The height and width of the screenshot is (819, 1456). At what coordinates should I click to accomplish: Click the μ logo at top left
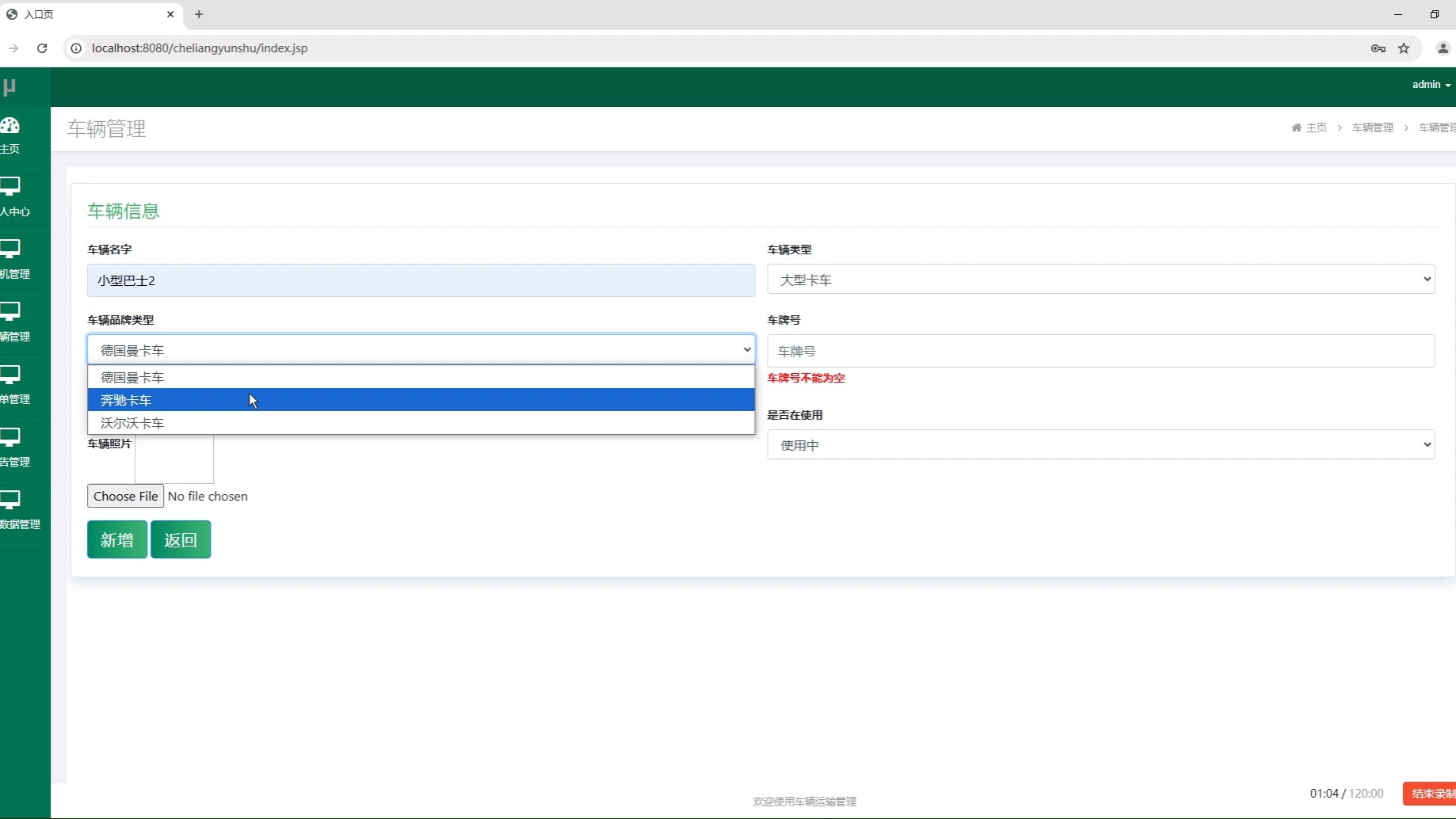pos(10,86)
